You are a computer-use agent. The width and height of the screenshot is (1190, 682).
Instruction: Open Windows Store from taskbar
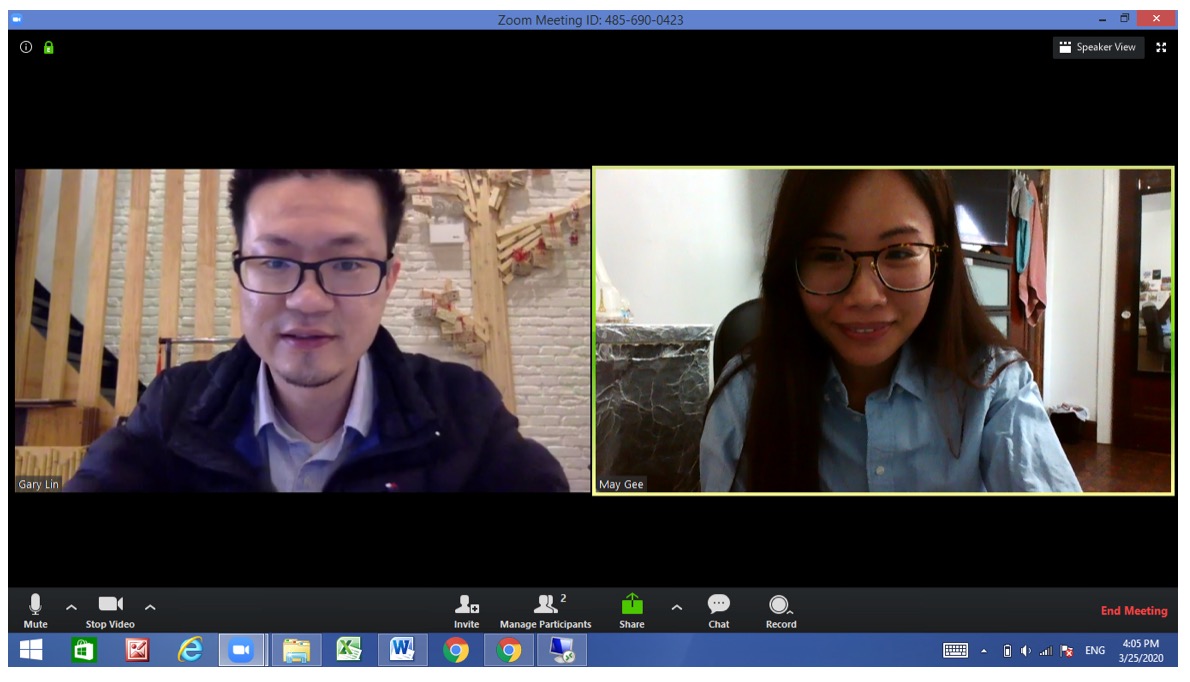click(83, 650)
